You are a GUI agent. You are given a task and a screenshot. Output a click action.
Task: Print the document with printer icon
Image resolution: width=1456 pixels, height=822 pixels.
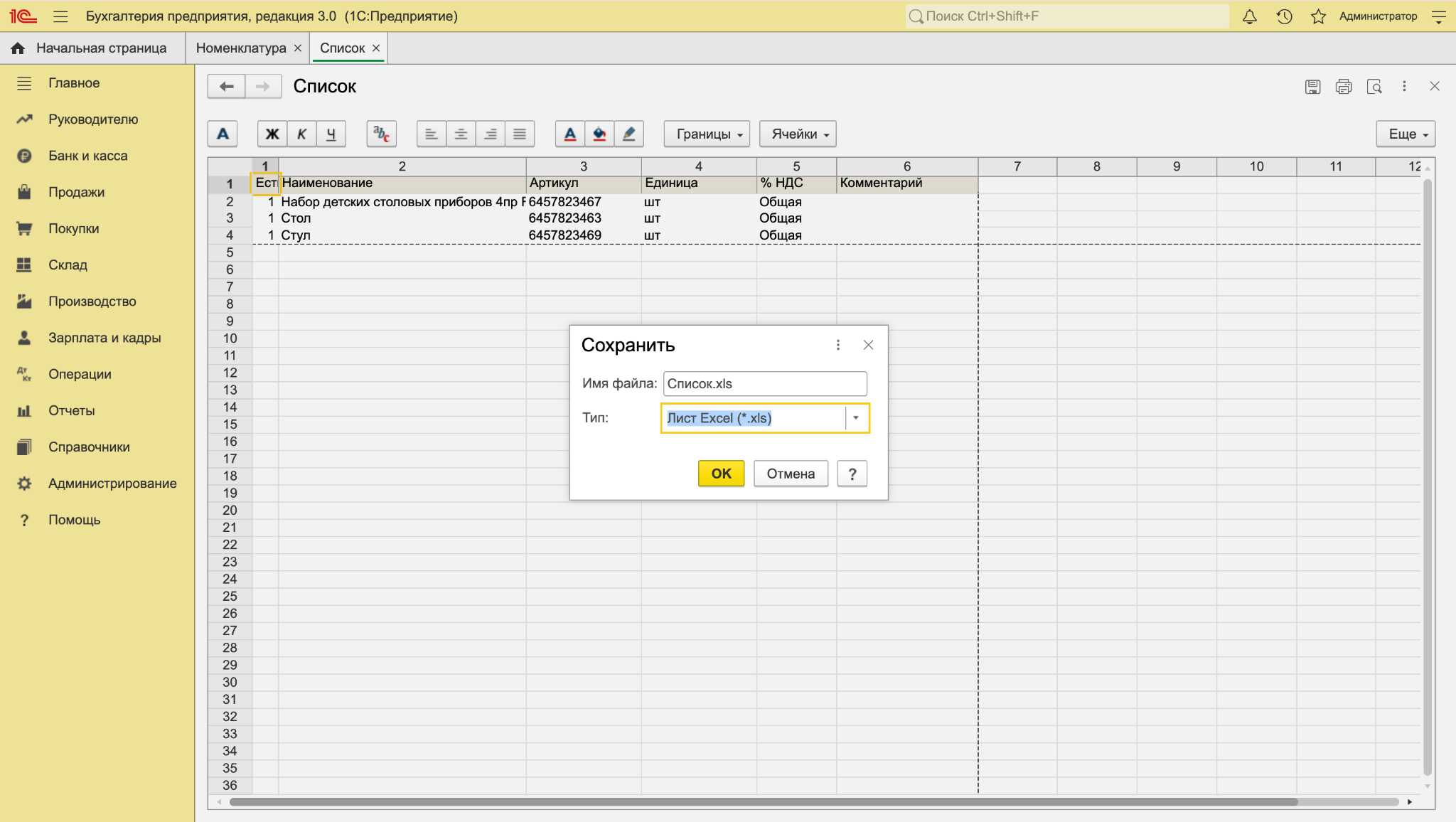click(x=1343, y=86)
